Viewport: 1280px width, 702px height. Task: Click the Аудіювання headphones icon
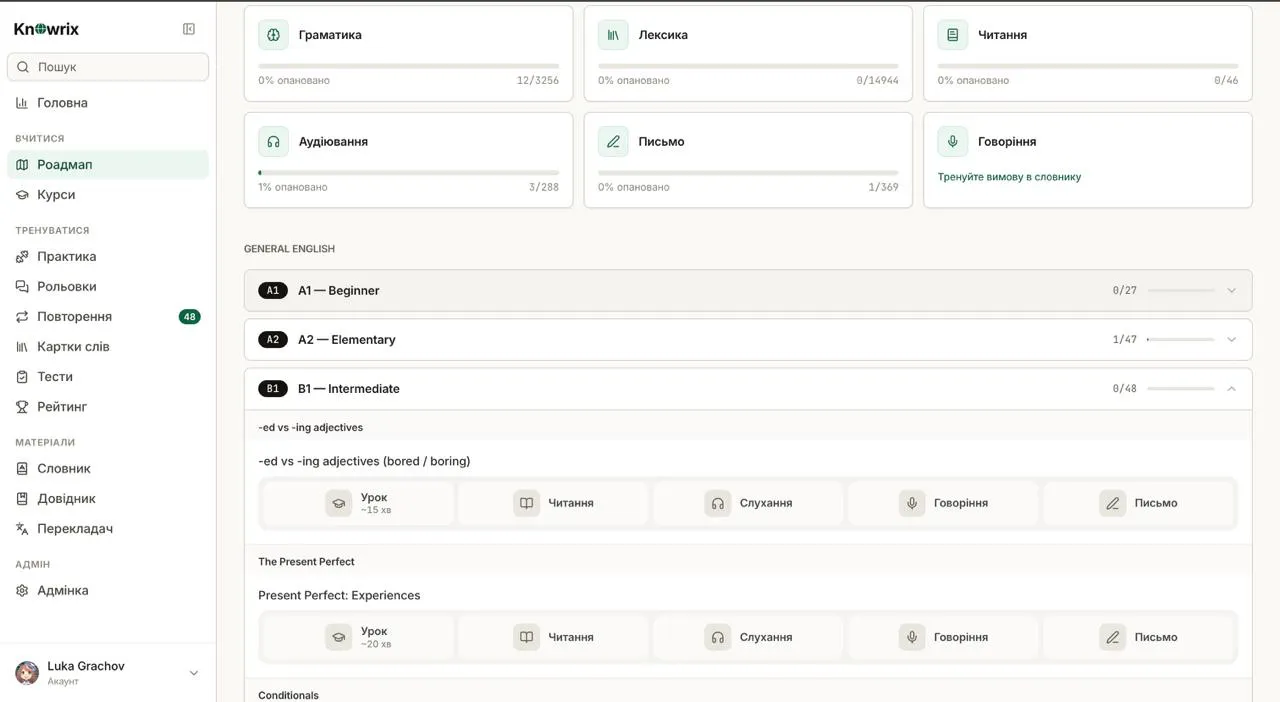(273, 142)
